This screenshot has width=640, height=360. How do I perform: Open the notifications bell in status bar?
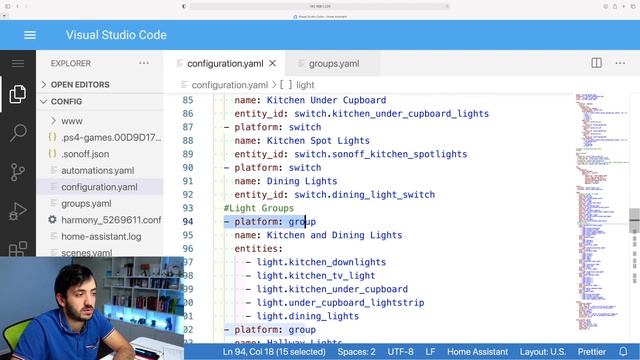pyautogui.click(x=623, y=351)
